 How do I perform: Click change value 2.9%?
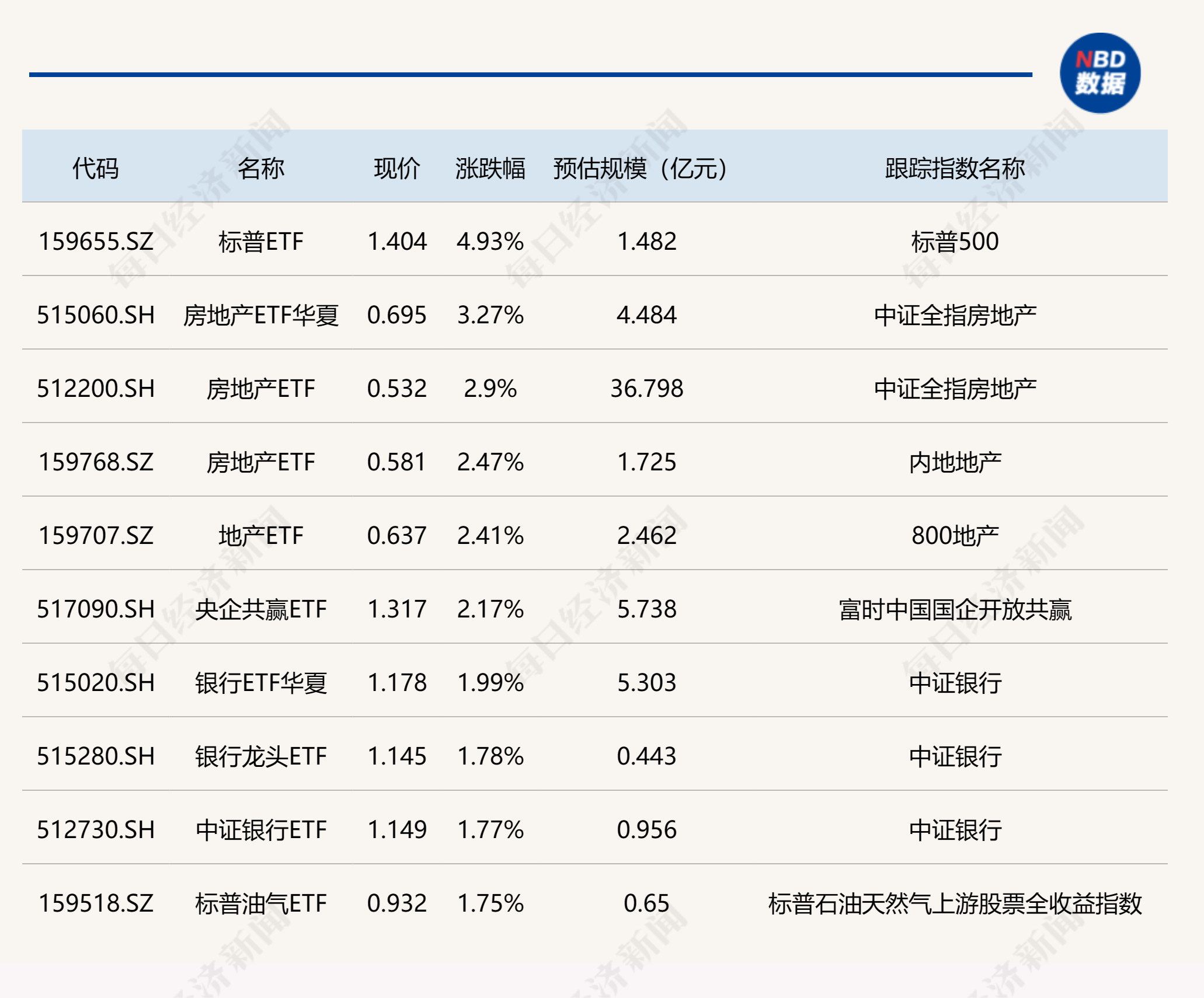(490, 389)
